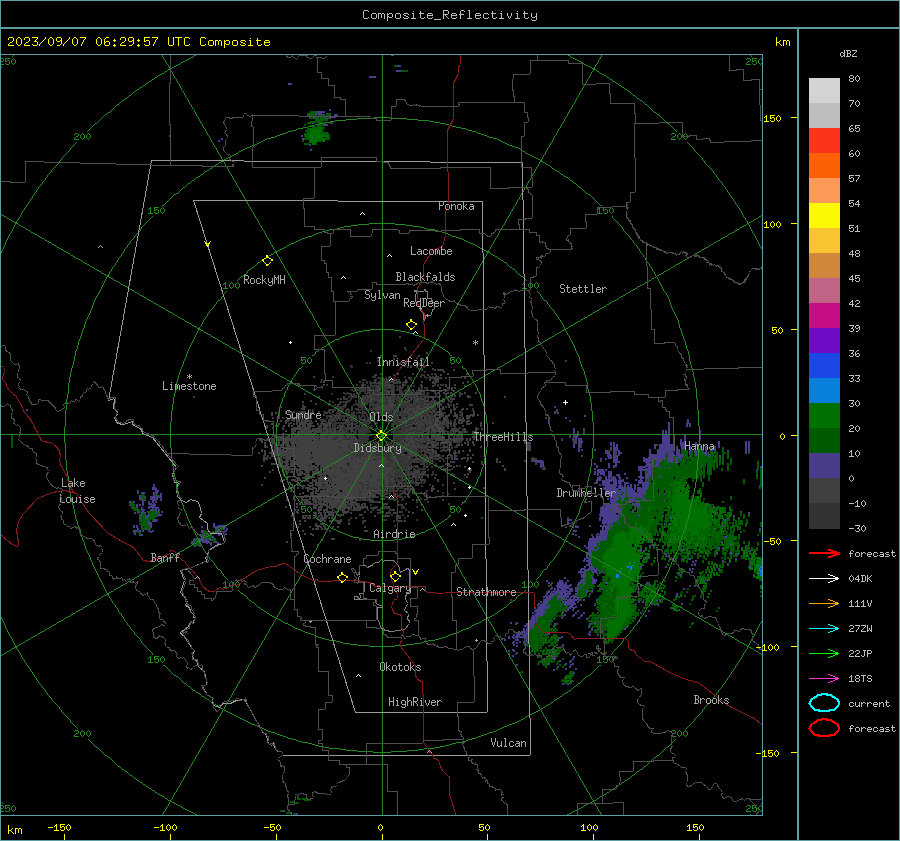Click the Limestone label

point(189,386)
